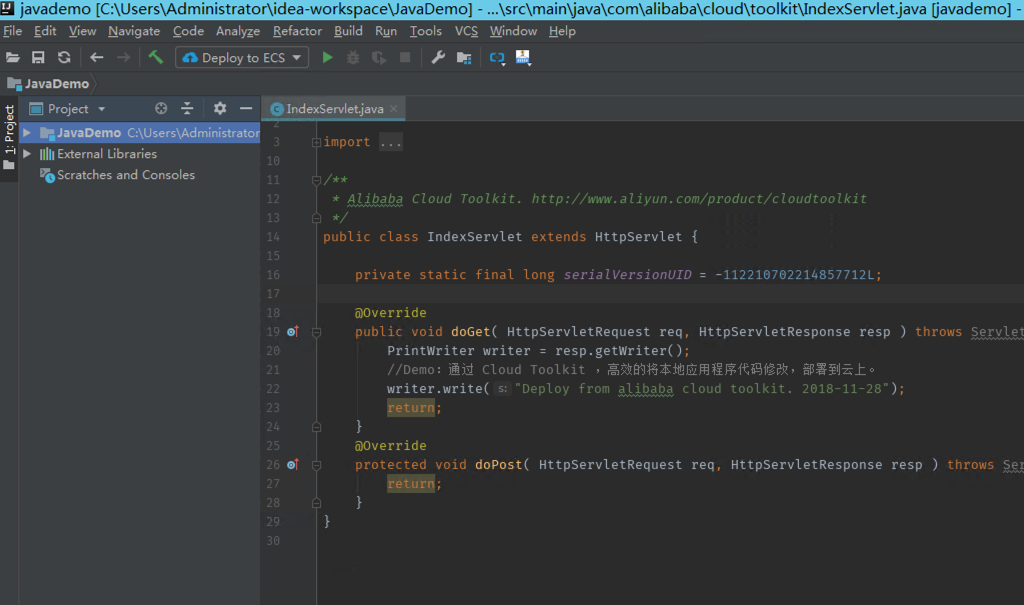Open the Deploy to ECS configuration dropdown
This screenshot has width=1024, height=605.
tap(242, 57)
